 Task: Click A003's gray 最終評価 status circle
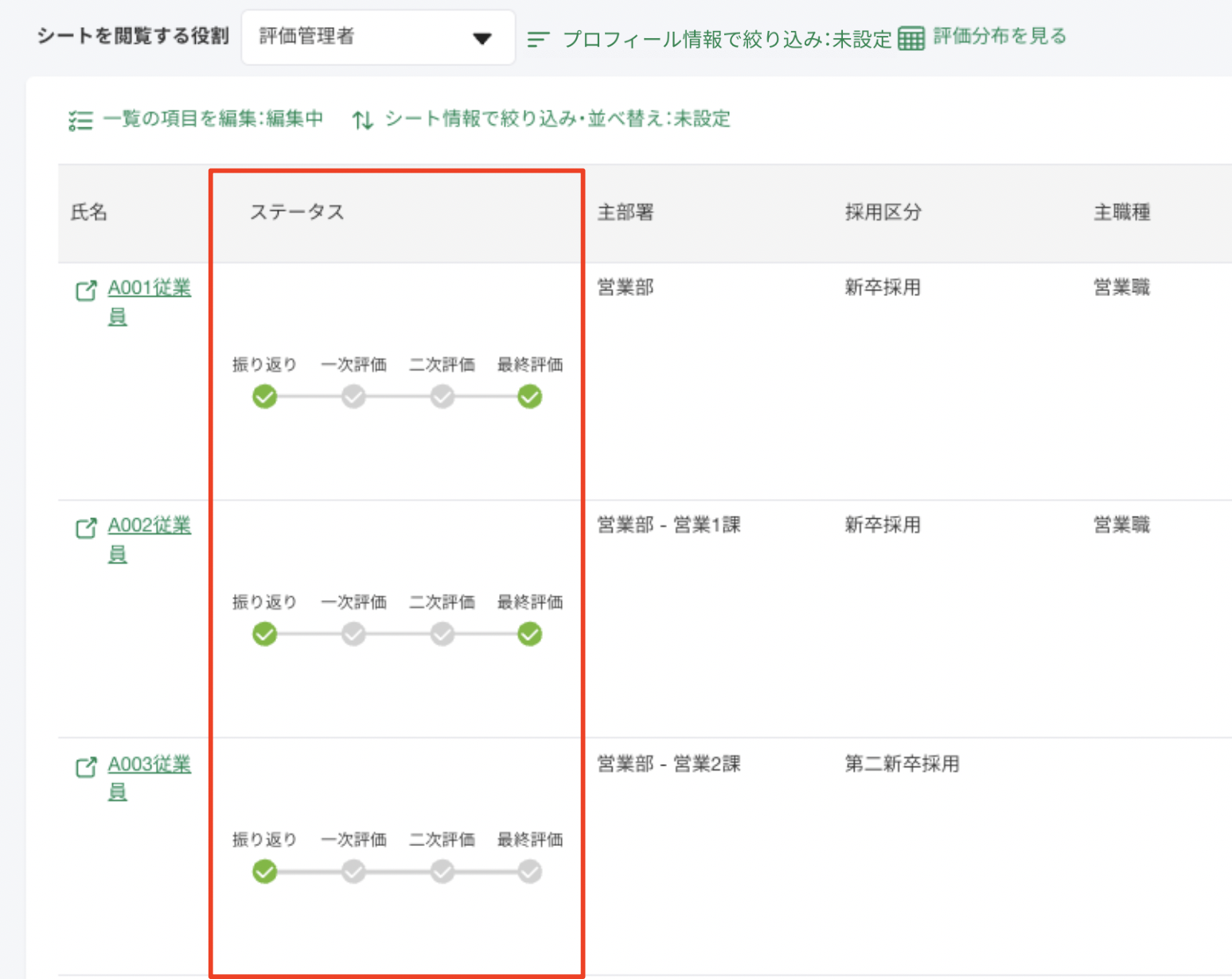[x=529, y=872]
